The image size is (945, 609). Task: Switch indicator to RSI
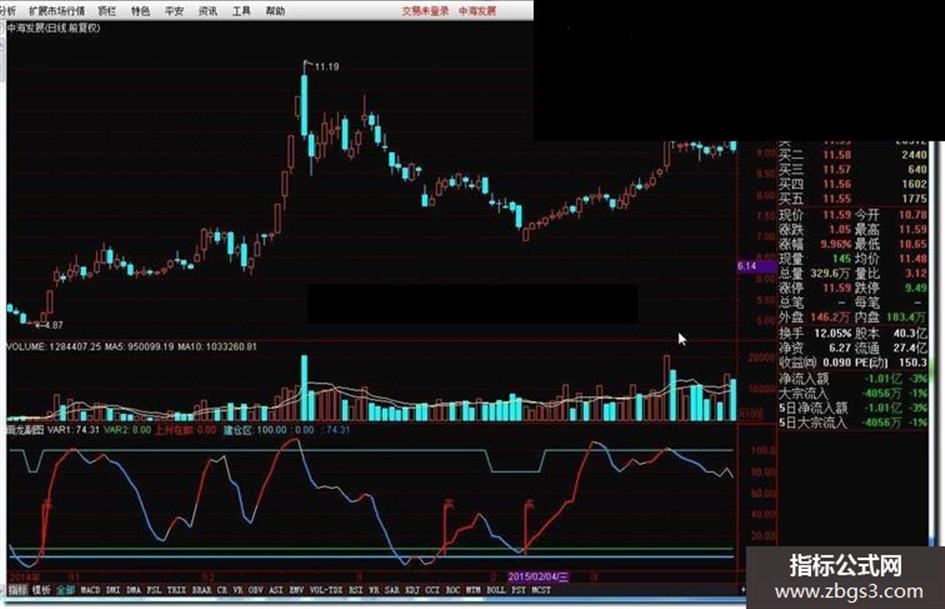[x=356, y=590]
